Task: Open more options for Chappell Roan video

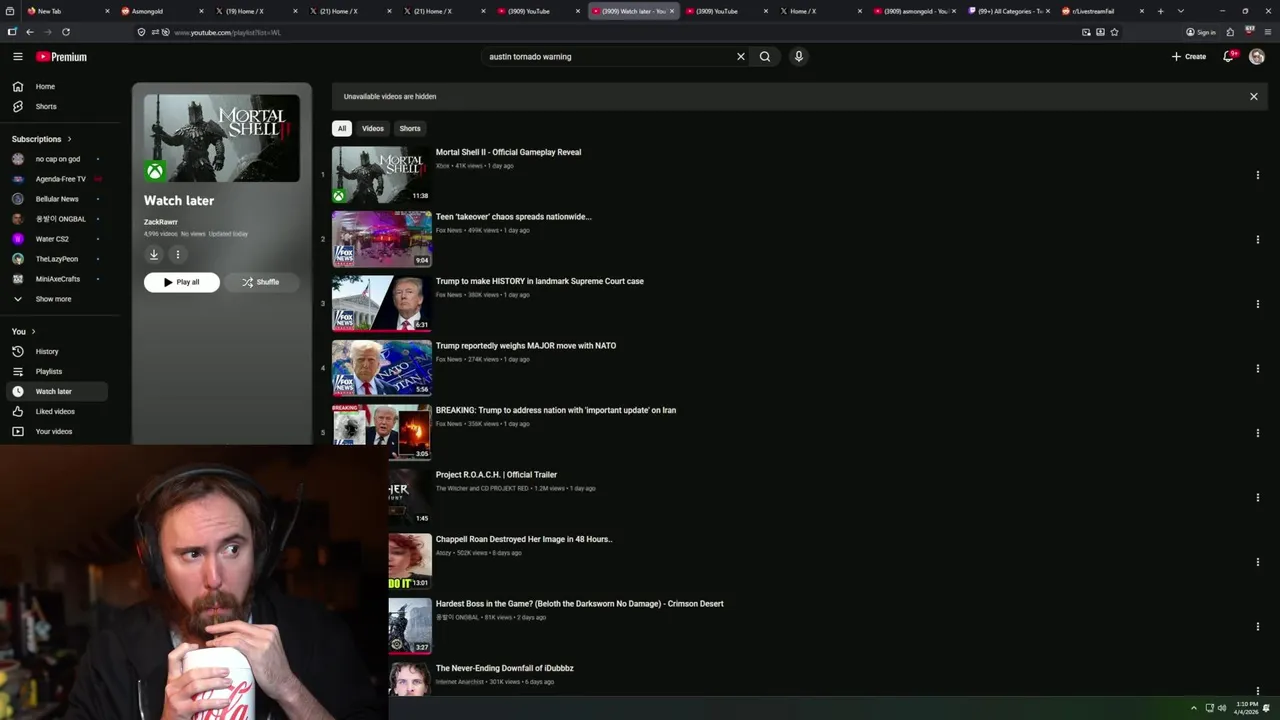Action: (x=1257, y=562)
